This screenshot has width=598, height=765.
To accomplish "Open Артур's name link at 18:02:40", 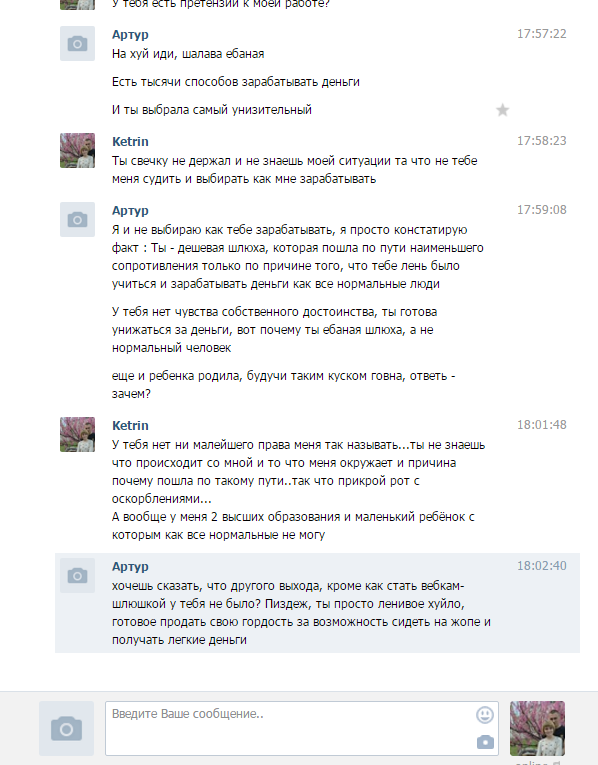I will (130, 566).
